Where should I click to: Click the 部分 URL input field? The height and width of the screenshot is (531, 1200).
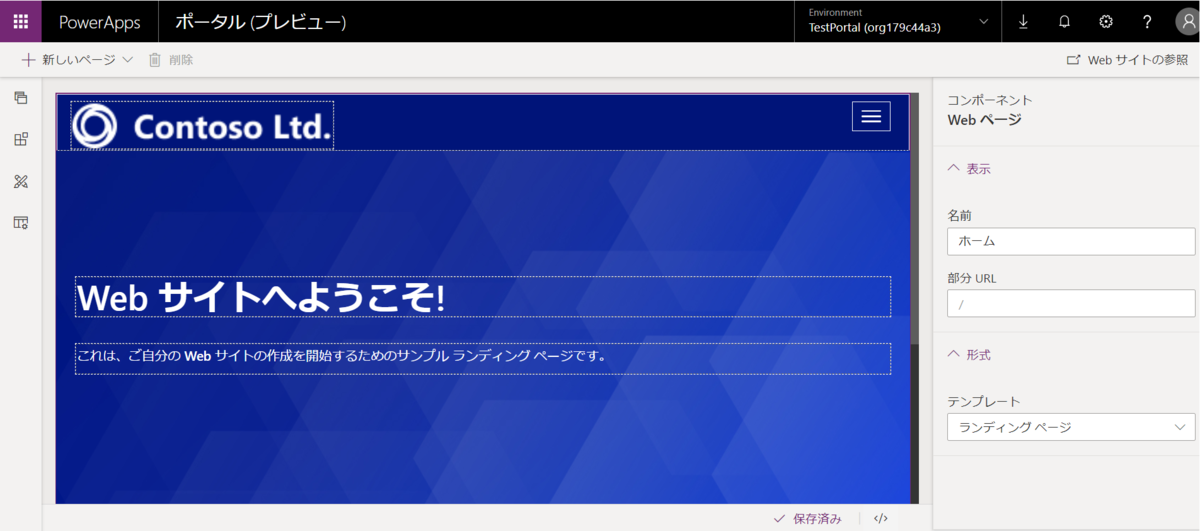pos(1071,304)
